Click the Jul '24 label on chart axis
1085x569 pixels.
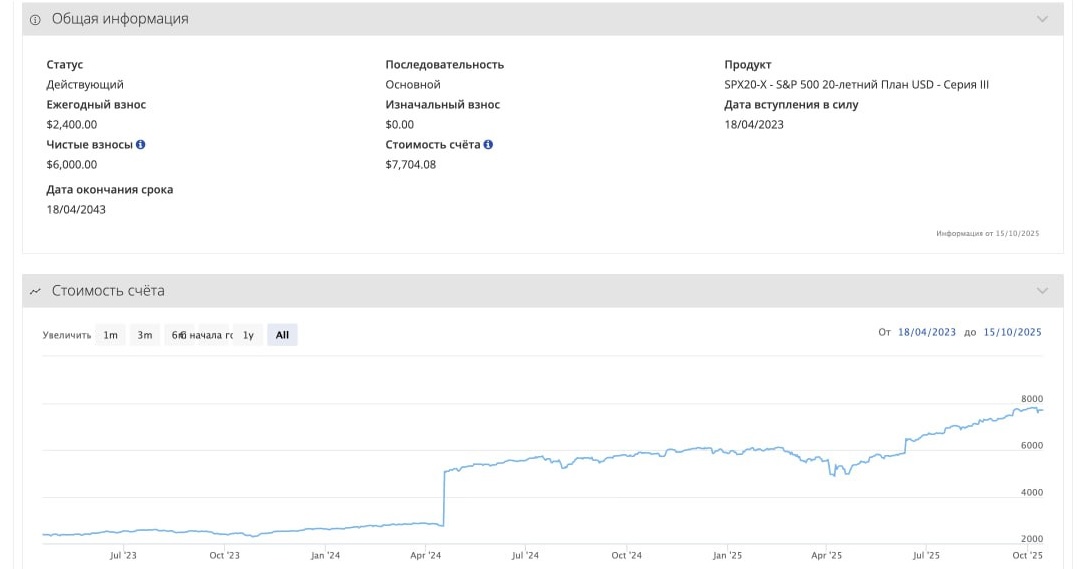tap(525, 555)
